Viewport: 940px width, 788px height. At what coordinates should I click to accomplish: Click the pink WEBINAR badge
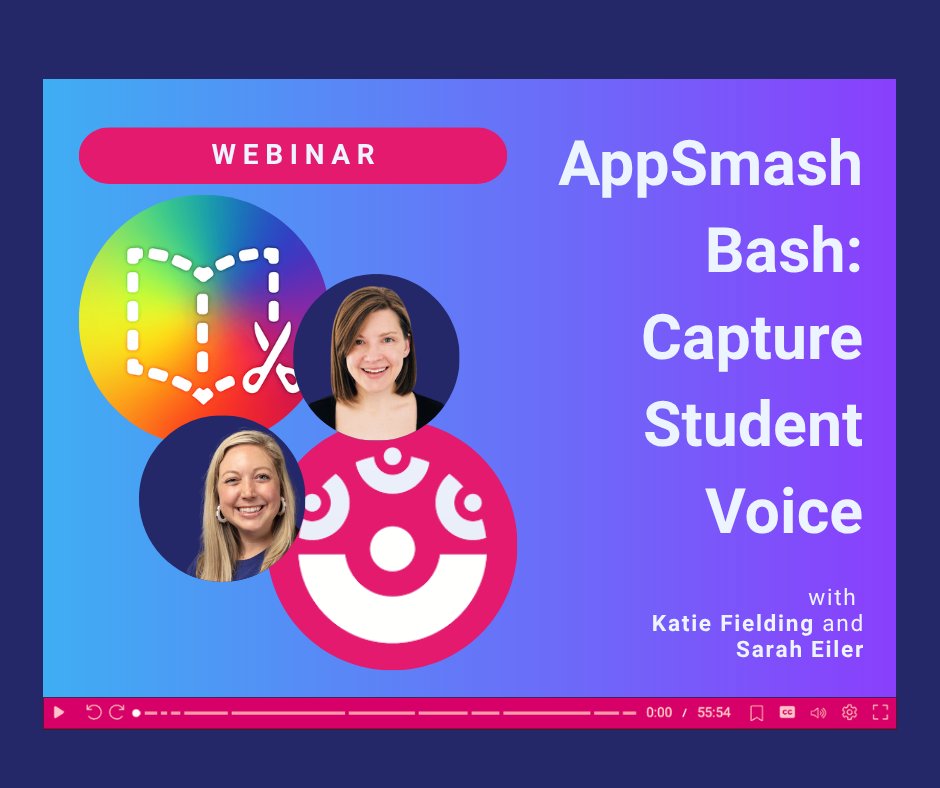coord(293,155)
